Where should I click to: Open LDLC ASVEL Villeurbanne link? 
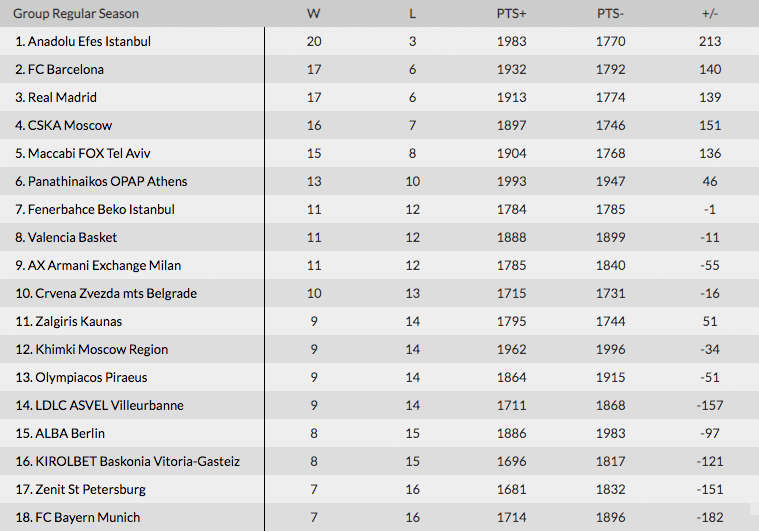(x=99, y=406)
